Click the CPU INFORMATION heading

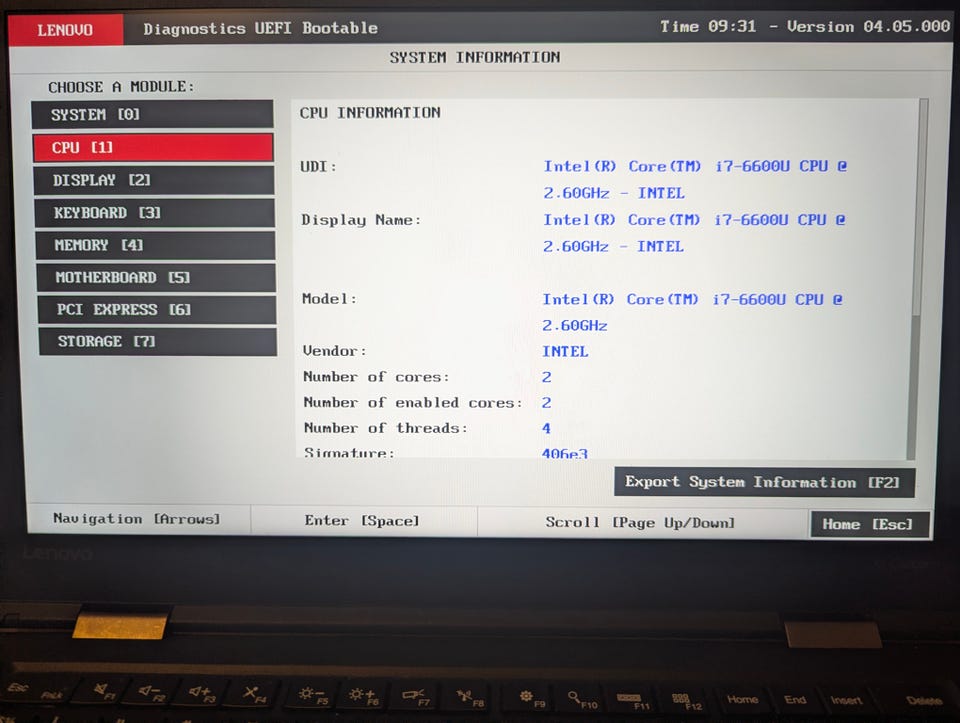(370, 113)
